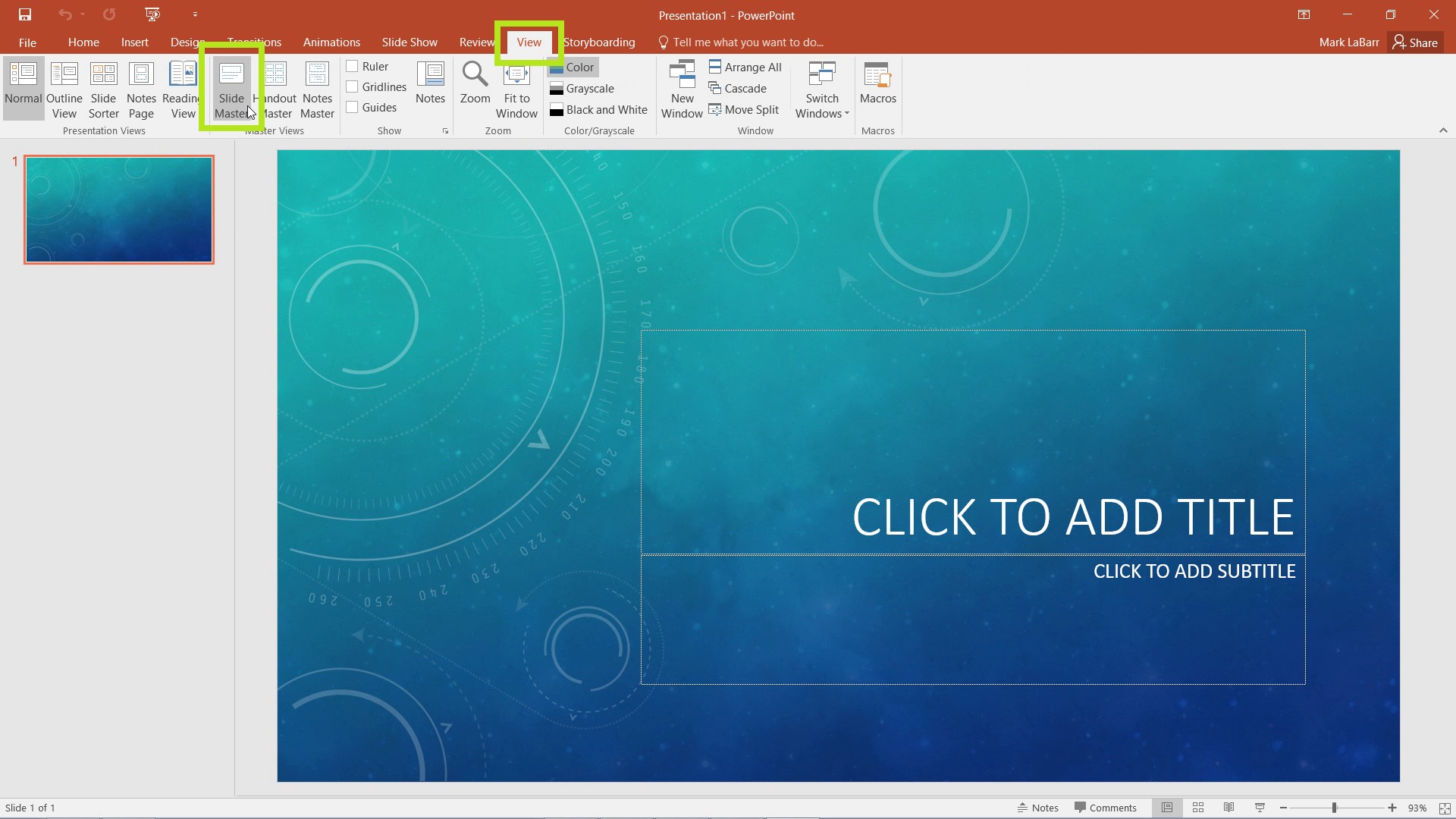Click the Notes Master icon

click(x=318, y=88)
